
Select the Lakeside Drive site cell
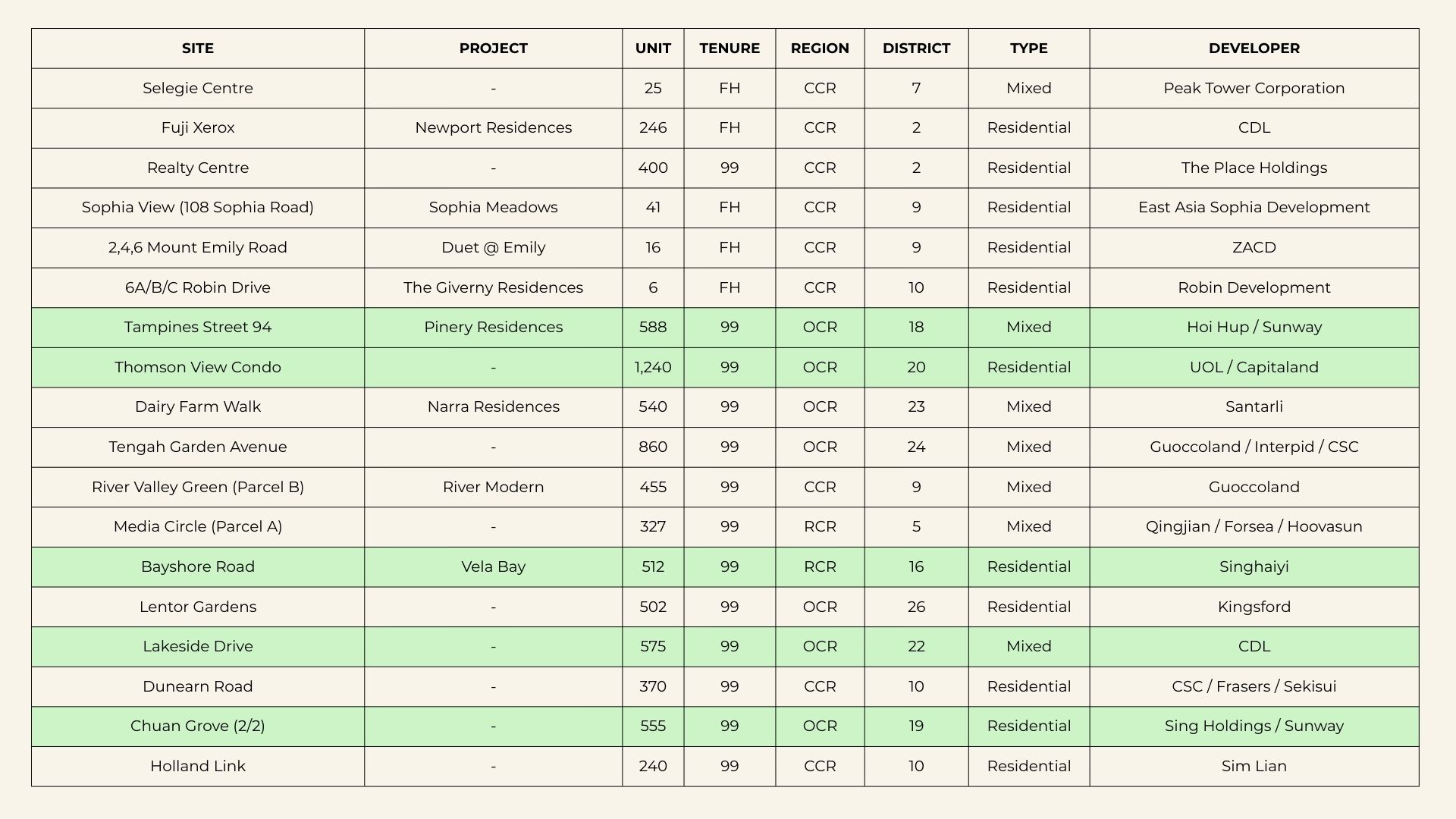coord(198,646)
